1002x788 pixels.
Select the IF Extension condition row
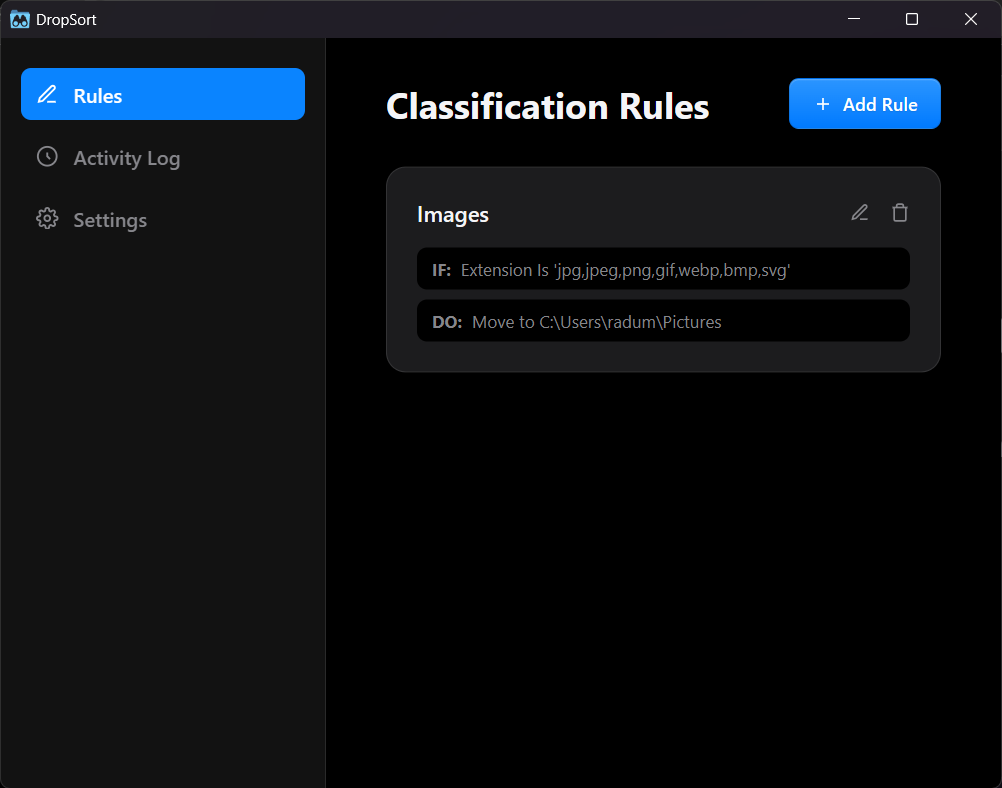click(663, 269)
